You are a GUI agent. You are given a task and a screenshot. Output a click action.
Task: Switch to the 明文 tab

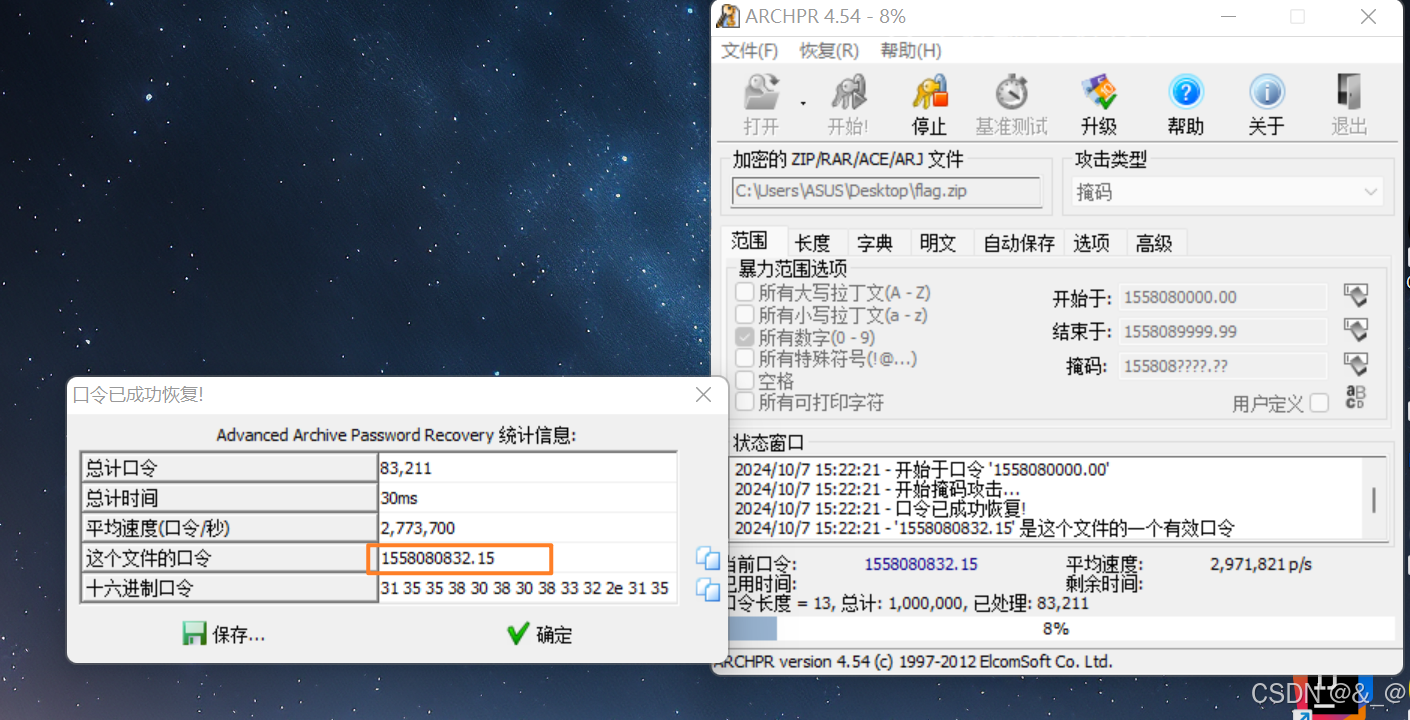click(x=938, y=243)
